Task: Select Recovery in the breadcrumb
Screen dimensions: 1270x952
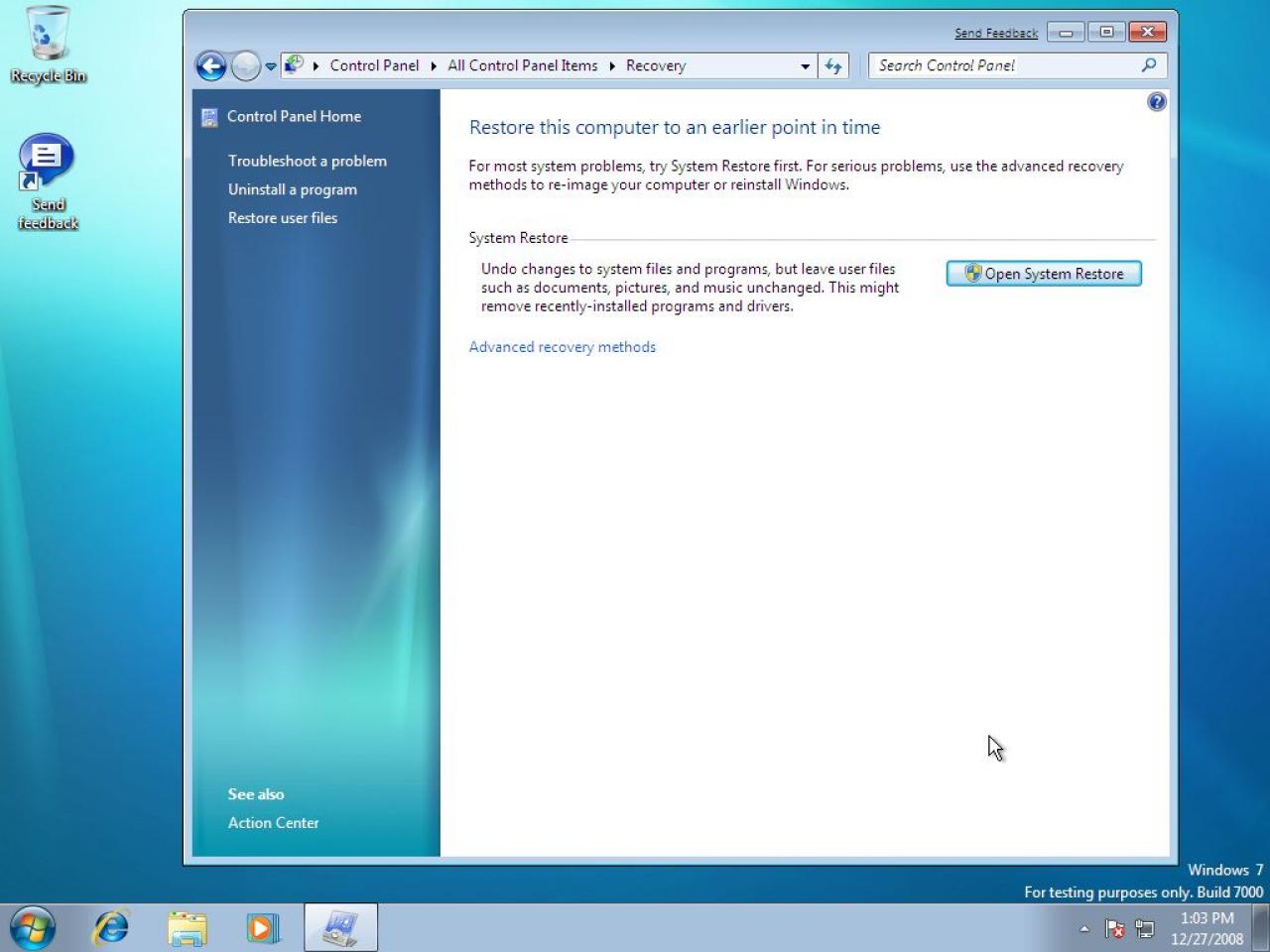Action: point(656,65)
